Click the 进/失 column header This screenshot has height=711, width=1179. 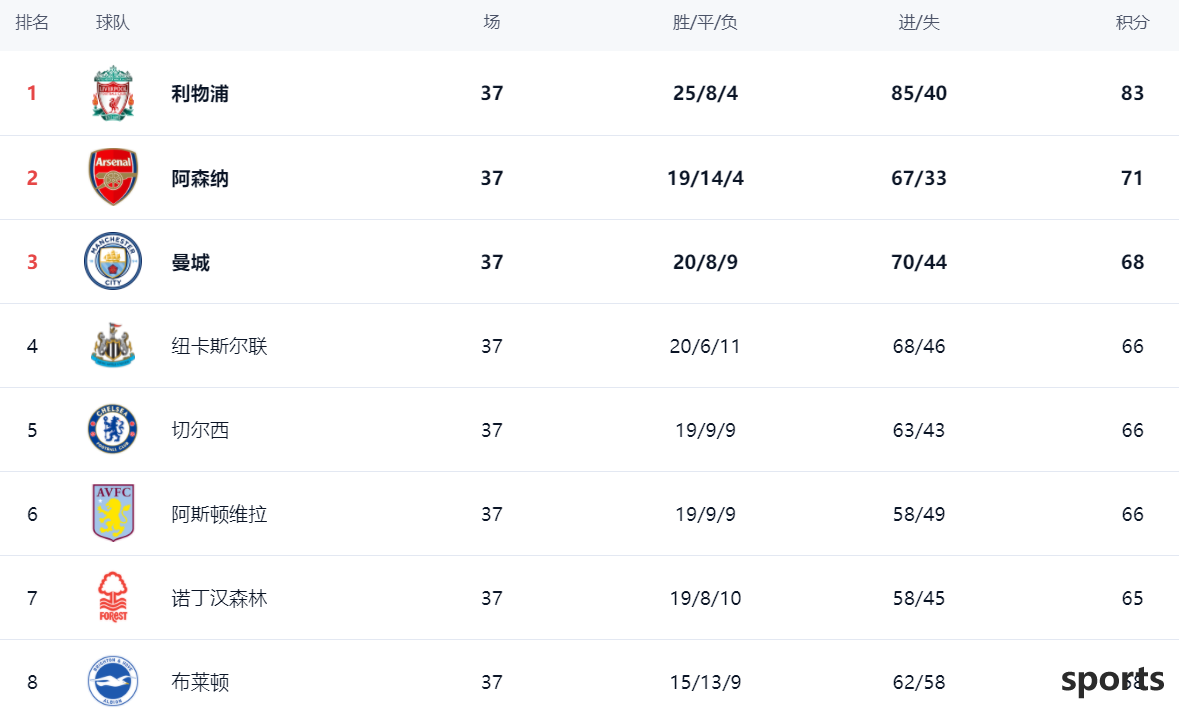pyautogui.click(x=919, y=23)
